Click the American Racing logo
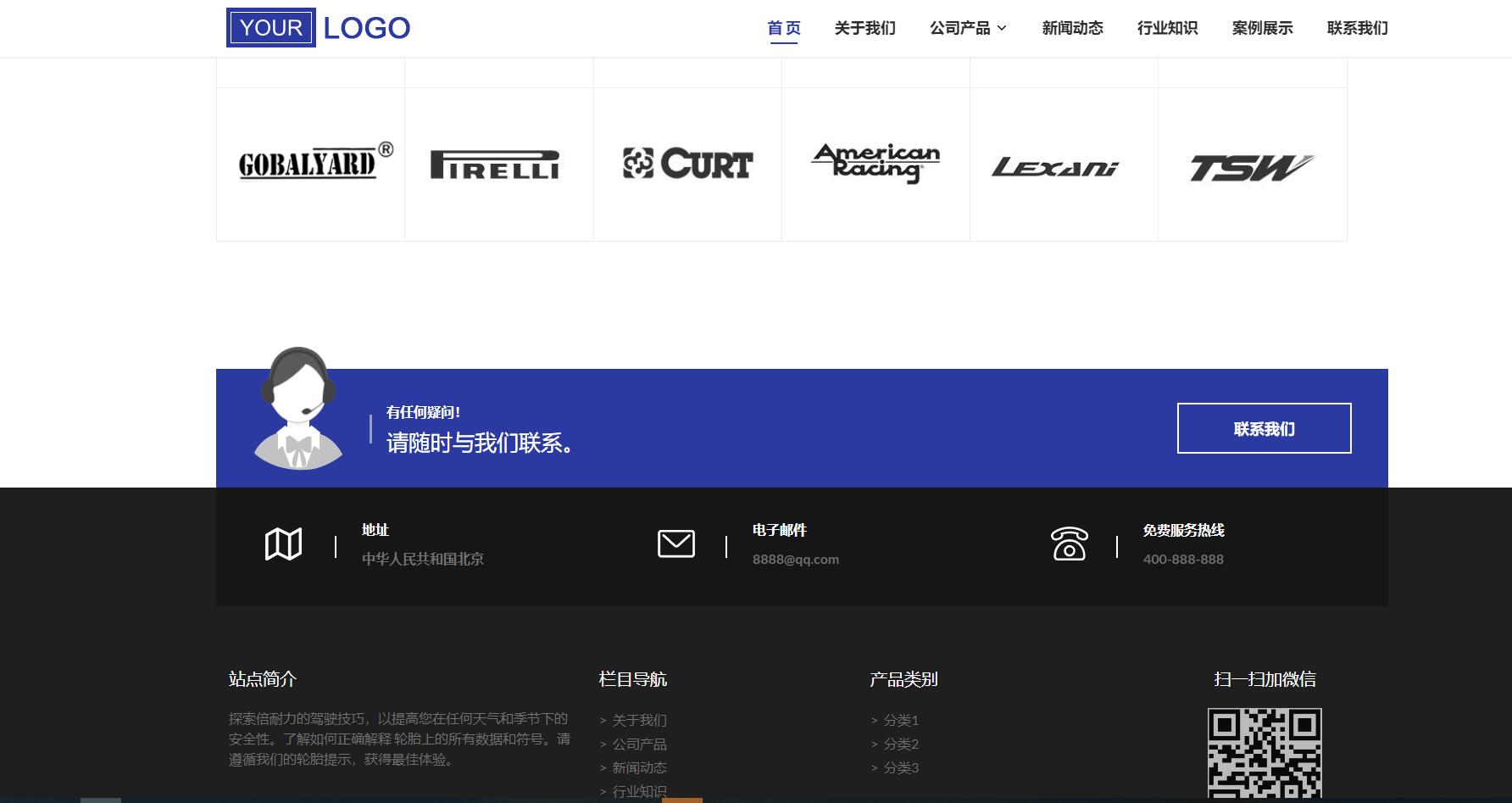The image size is (1512, 803). (x=876, y=163)
